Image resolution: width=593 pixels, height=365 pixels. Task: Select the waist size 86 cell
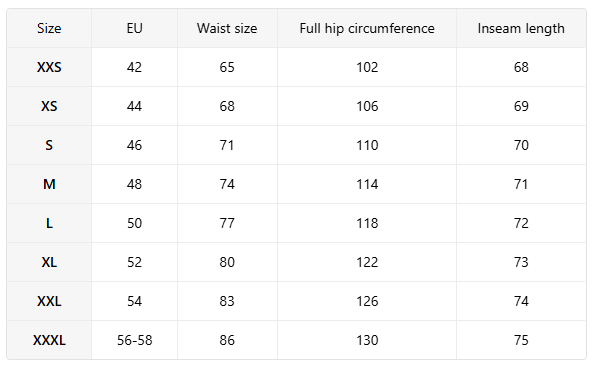(x=227, y=340)
